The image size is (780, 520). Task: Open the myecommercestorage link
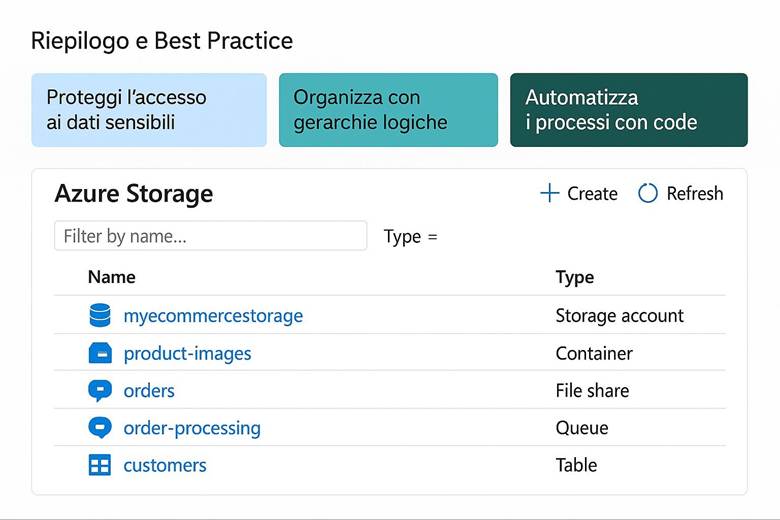tap(212, 316)
